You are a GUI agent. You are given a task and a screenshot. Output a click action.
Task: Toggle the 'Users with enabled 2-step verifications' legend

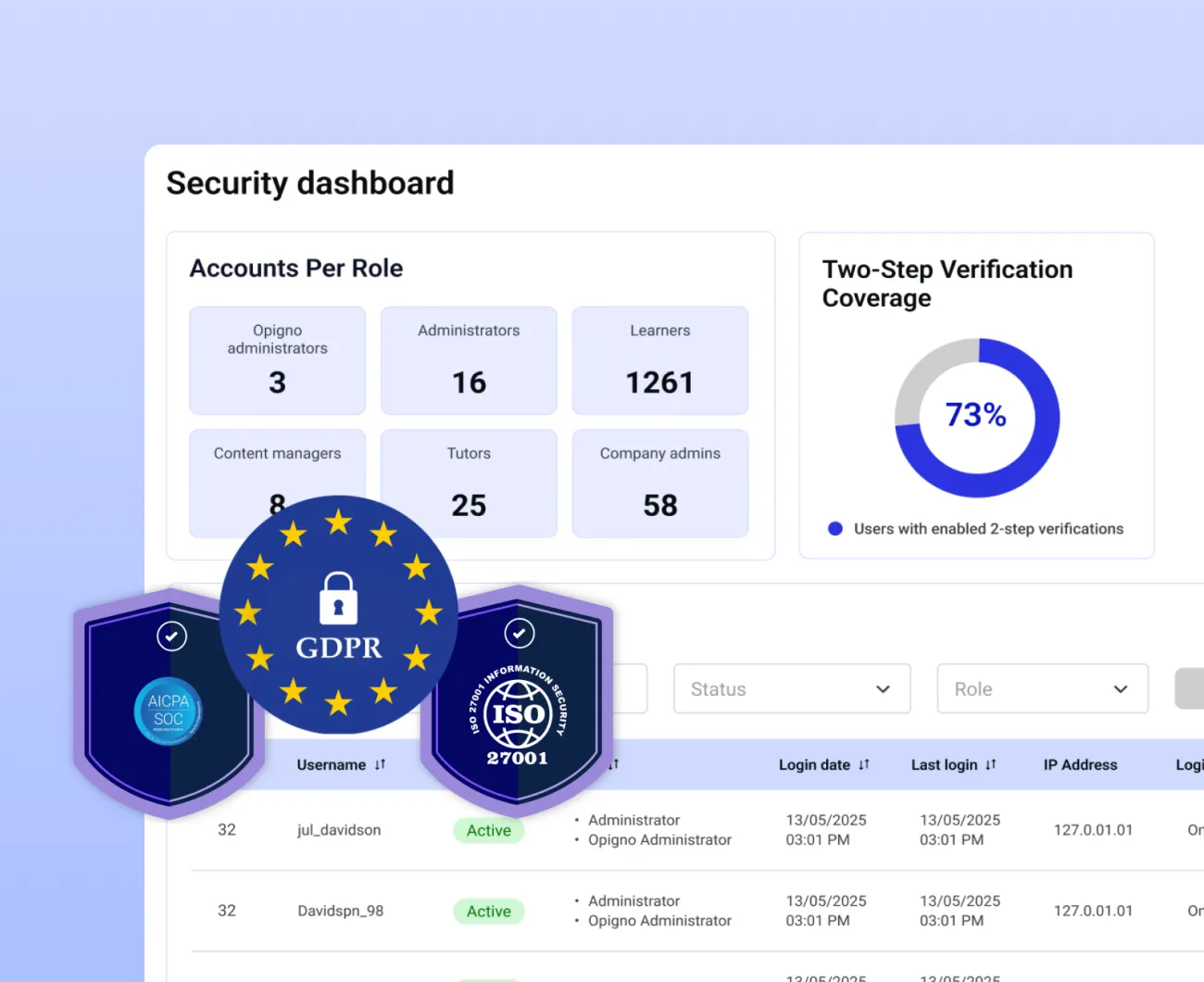point(973,529)
